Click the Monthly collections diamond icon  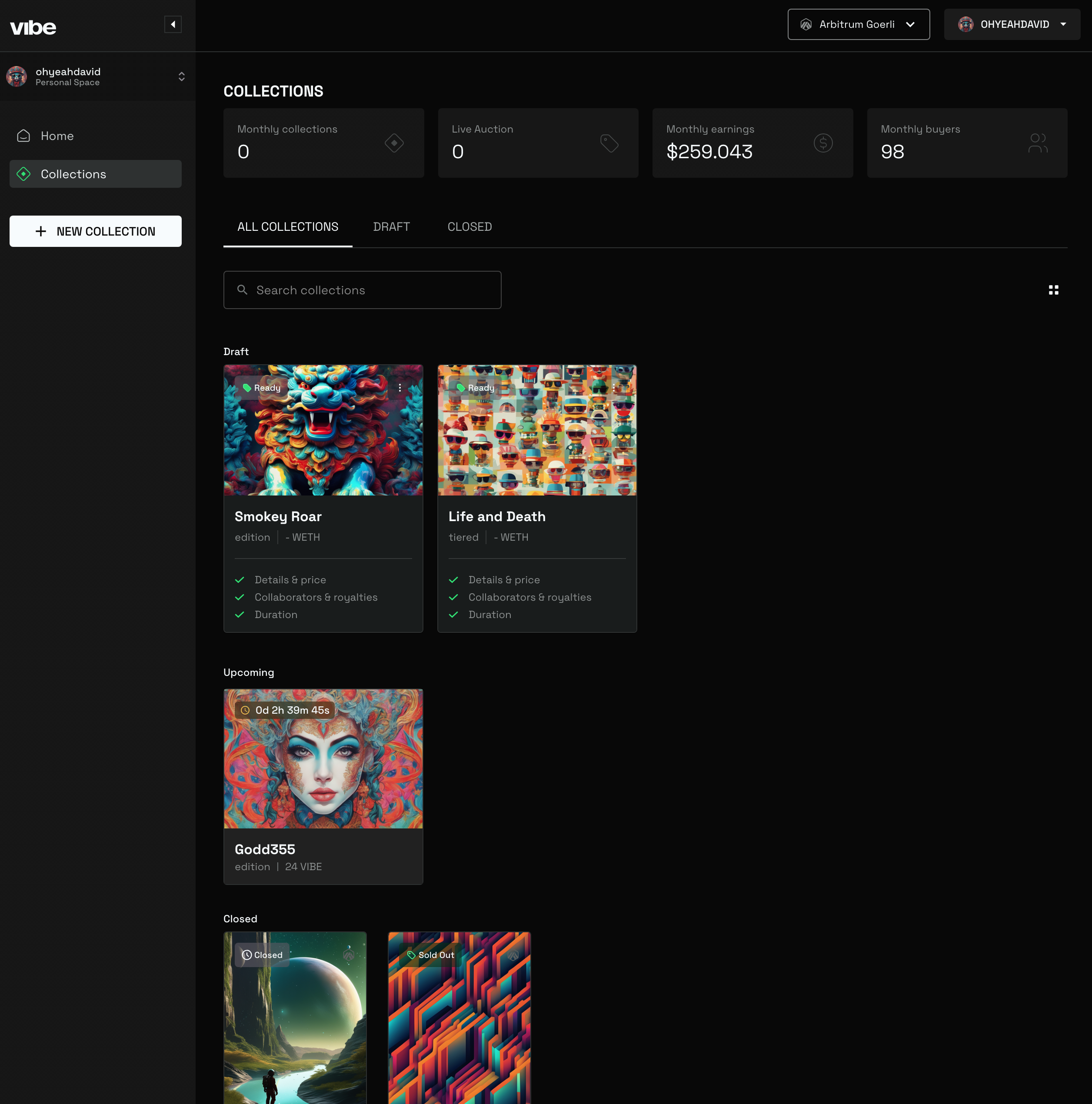coord(394,143)
